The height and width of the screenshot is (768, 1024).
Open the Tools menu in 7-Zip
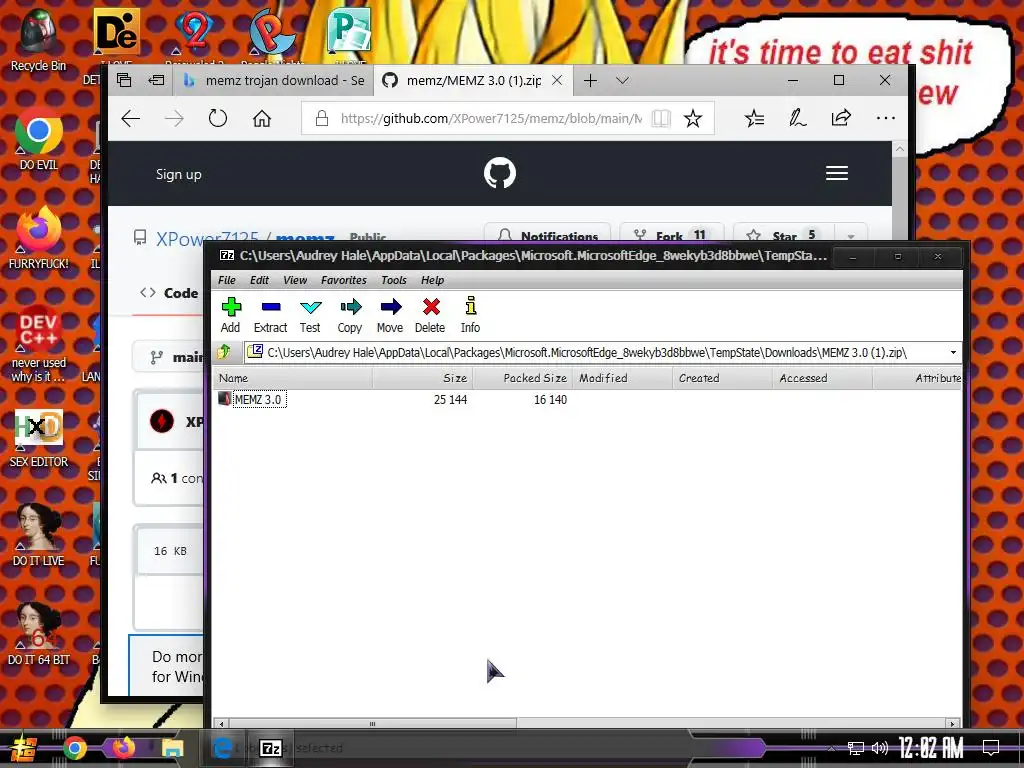pos(394,280)
